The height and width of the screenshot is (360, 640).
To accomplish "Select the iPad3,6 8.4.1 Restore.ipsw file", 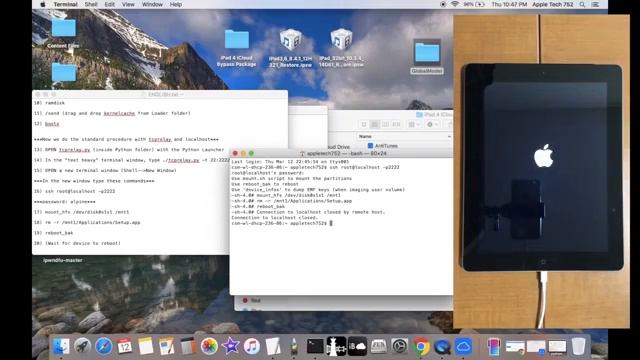I will [x=291, y=48].
